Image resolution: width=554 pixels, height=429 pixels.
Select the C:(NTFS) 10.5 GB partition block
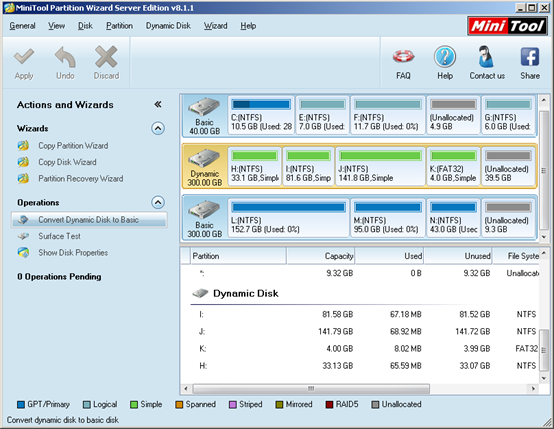click(x=261, y=115)
